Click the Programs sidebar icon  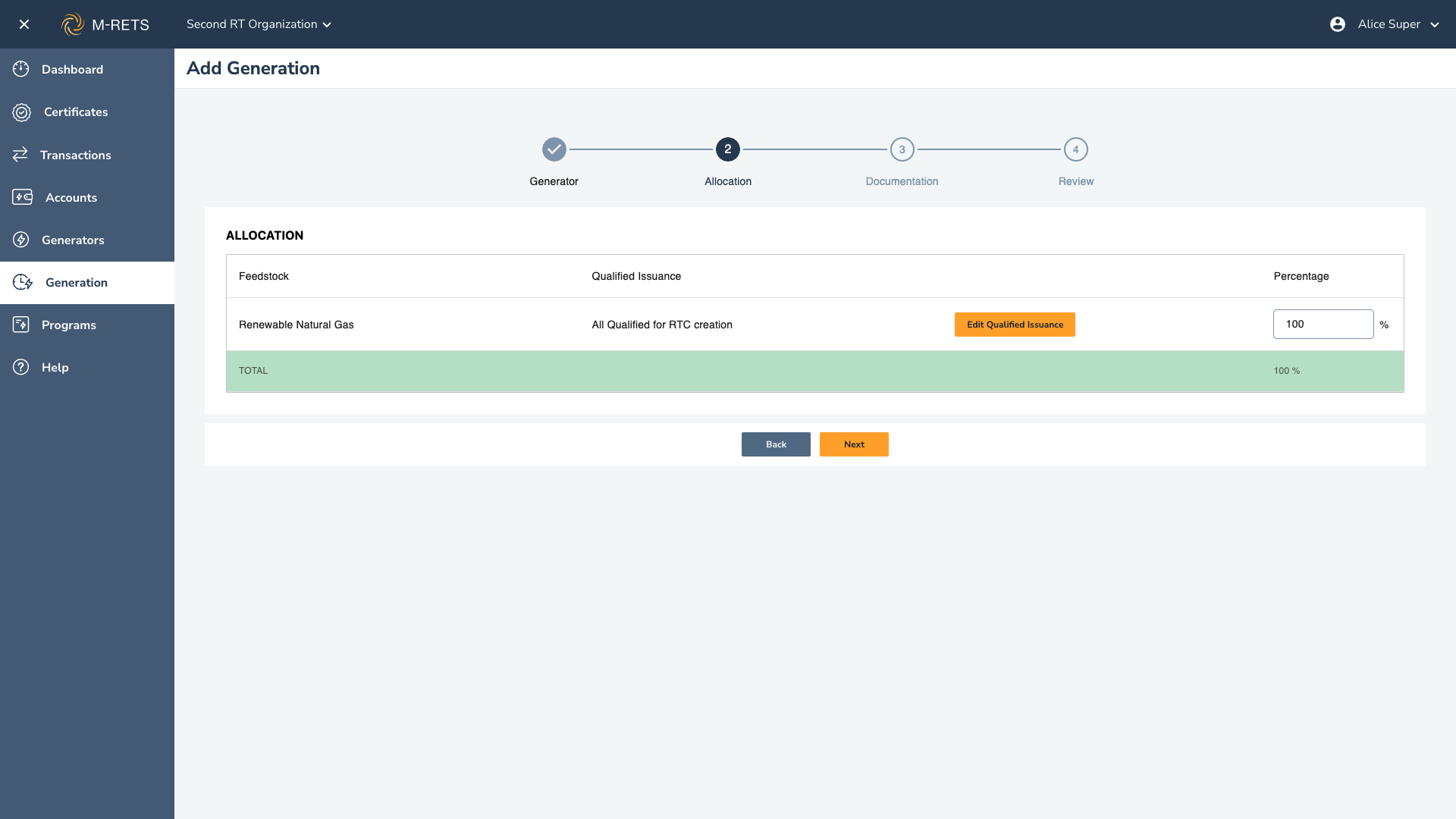pyautogui.click(x=20, y=325)
